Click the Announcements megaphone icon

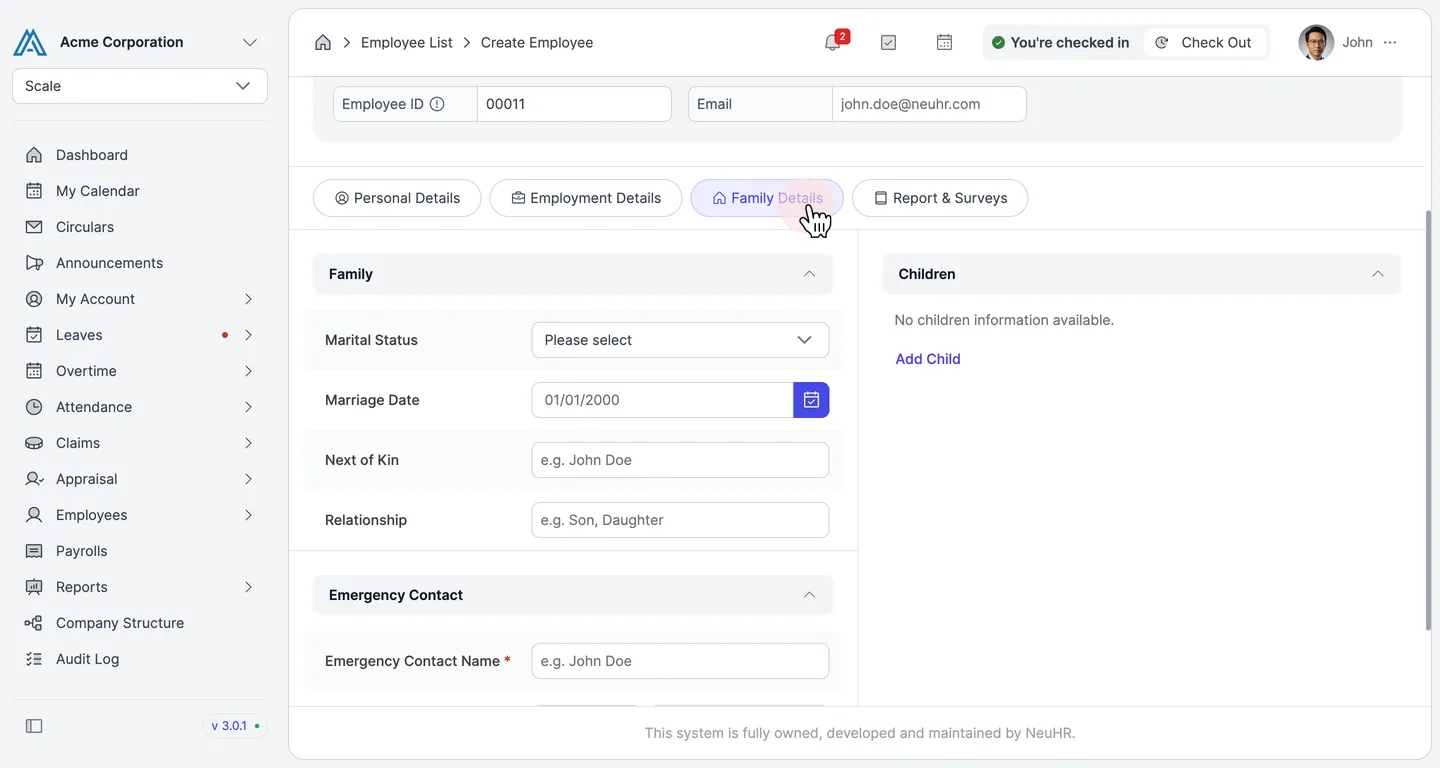coord(34,263)
